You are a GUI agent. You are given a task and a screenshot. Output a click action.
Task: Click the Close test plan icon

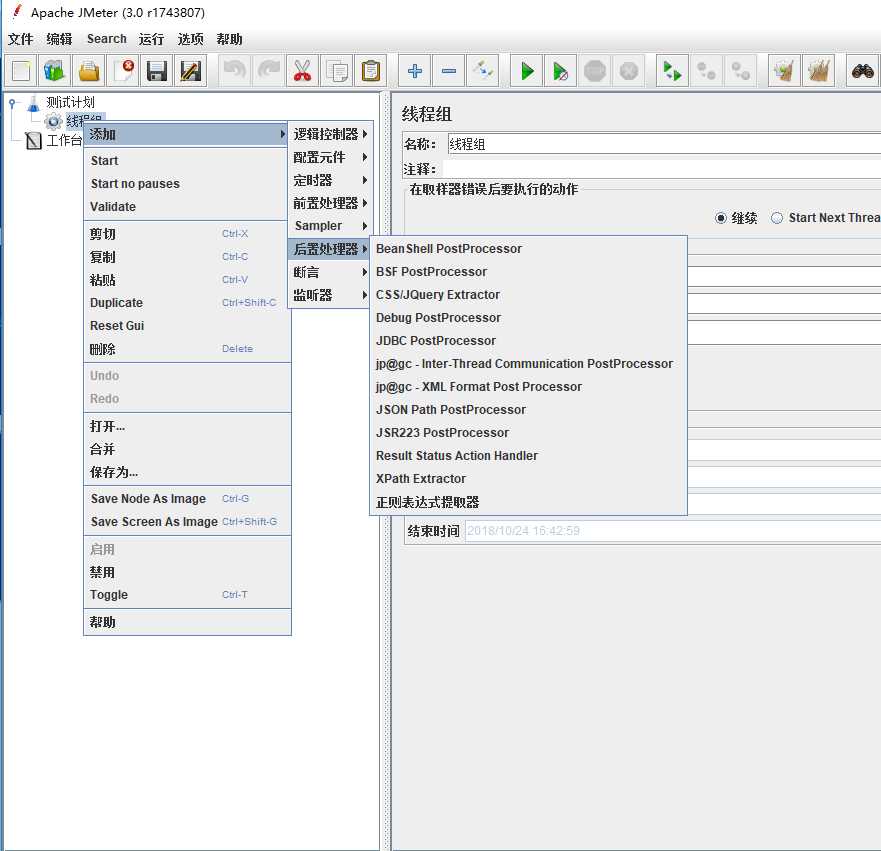click(x=123, y=71)
